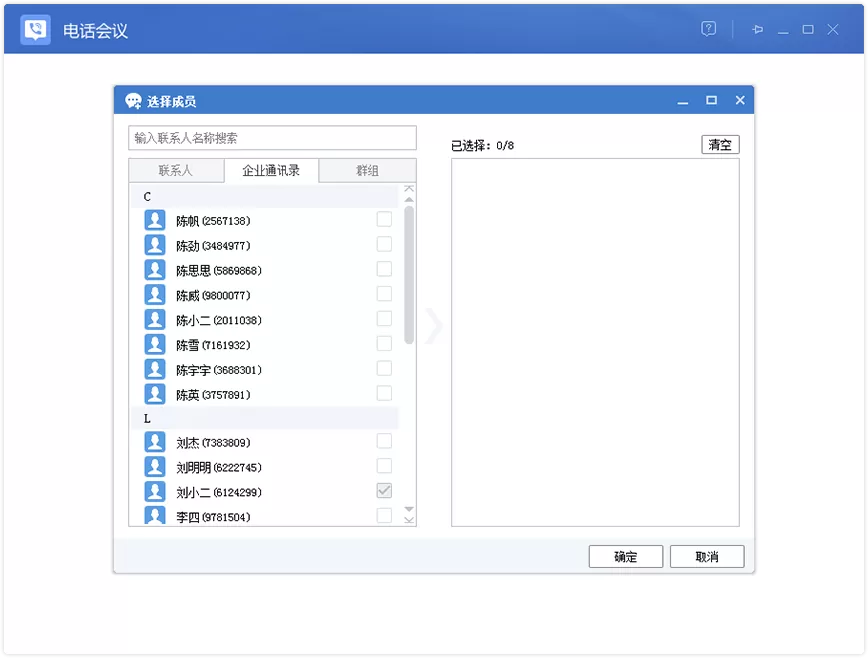Check the box for 陈宇宇 (3688301)
Screen dimensions: 868x658
384,369
